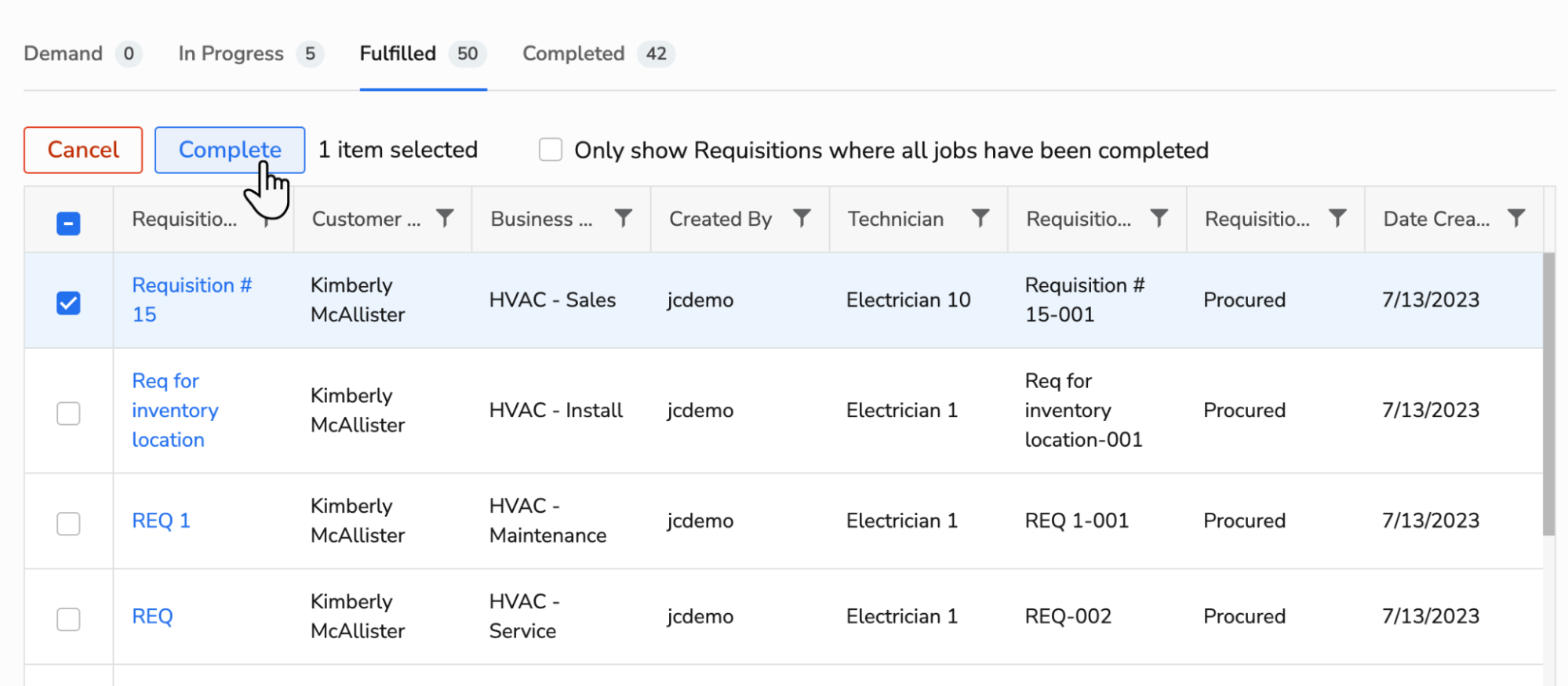Filter the Date Created column
The width and height of the screenshot is (1568, 686).
[x=1516, y=219]
